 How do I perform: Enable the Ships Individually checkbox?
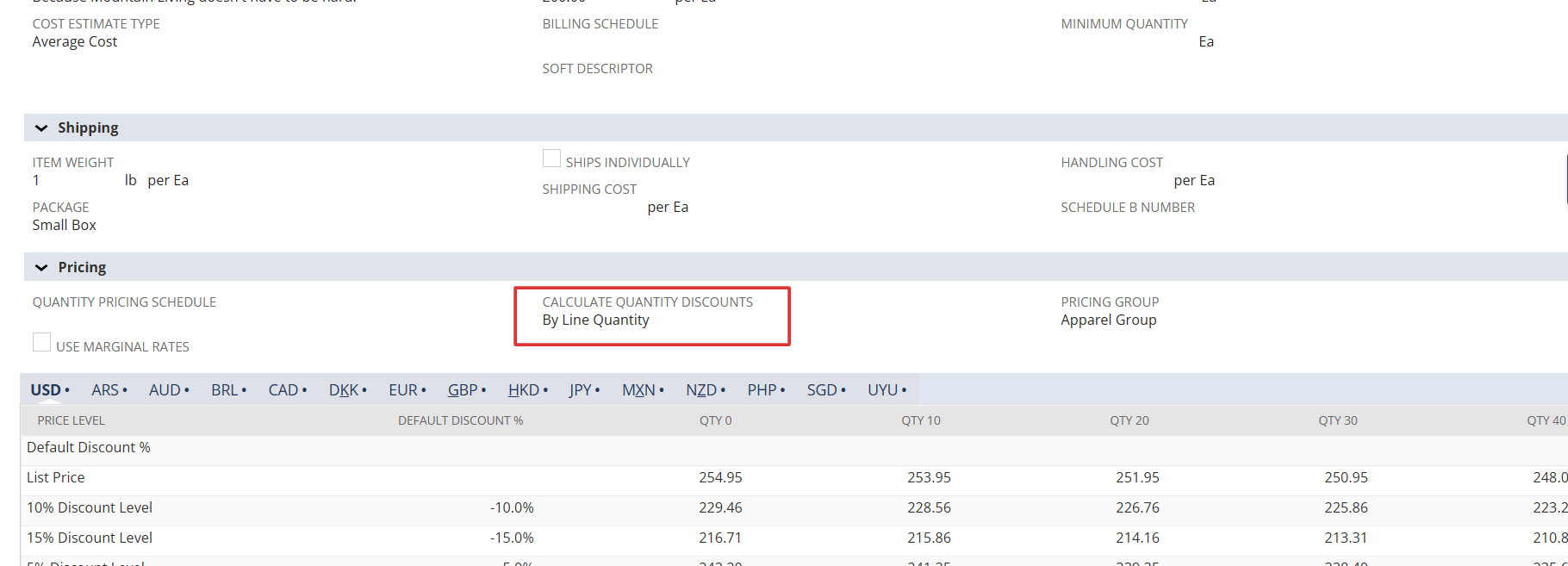pos(551,159)
